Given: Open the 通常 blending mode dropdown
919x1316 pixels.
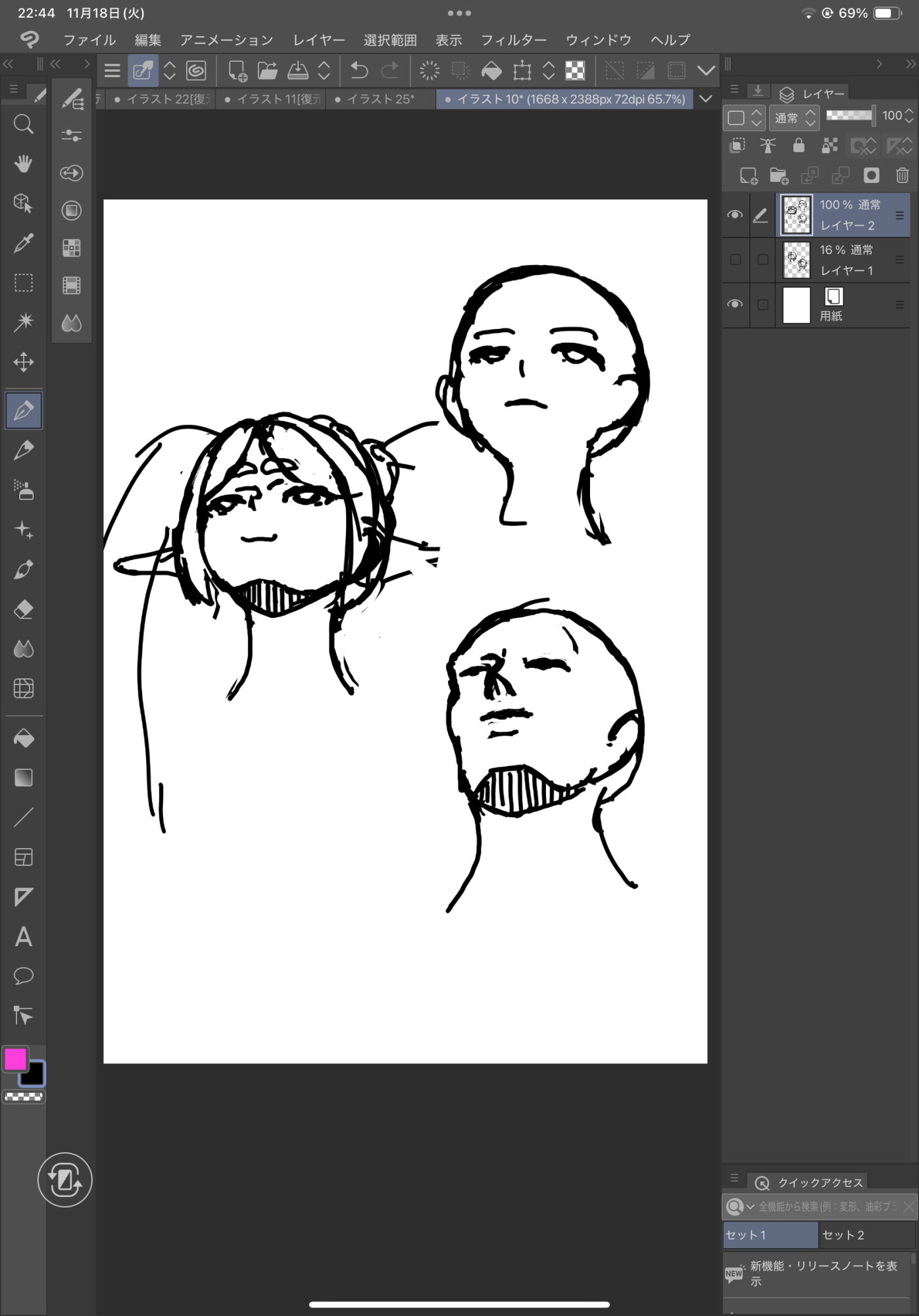Looking at the screenshot, I should (x=794, y=118).
